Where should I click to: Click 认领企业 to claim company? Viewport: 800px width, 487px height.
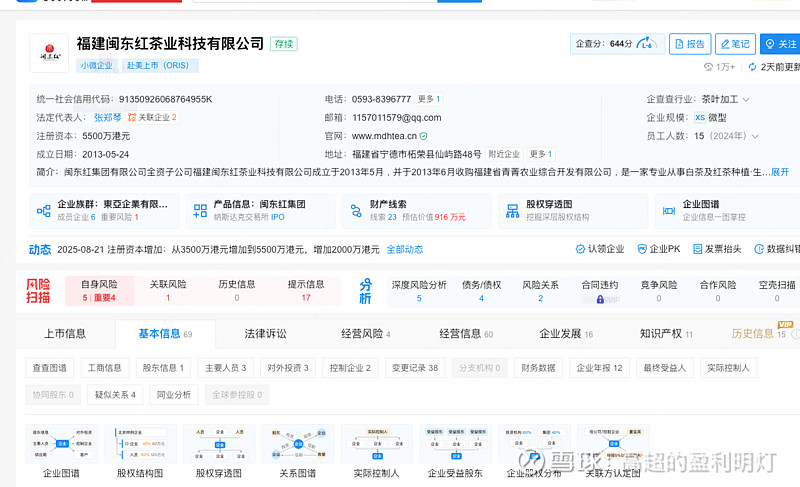pyautogui.click(x=600, y=249)
